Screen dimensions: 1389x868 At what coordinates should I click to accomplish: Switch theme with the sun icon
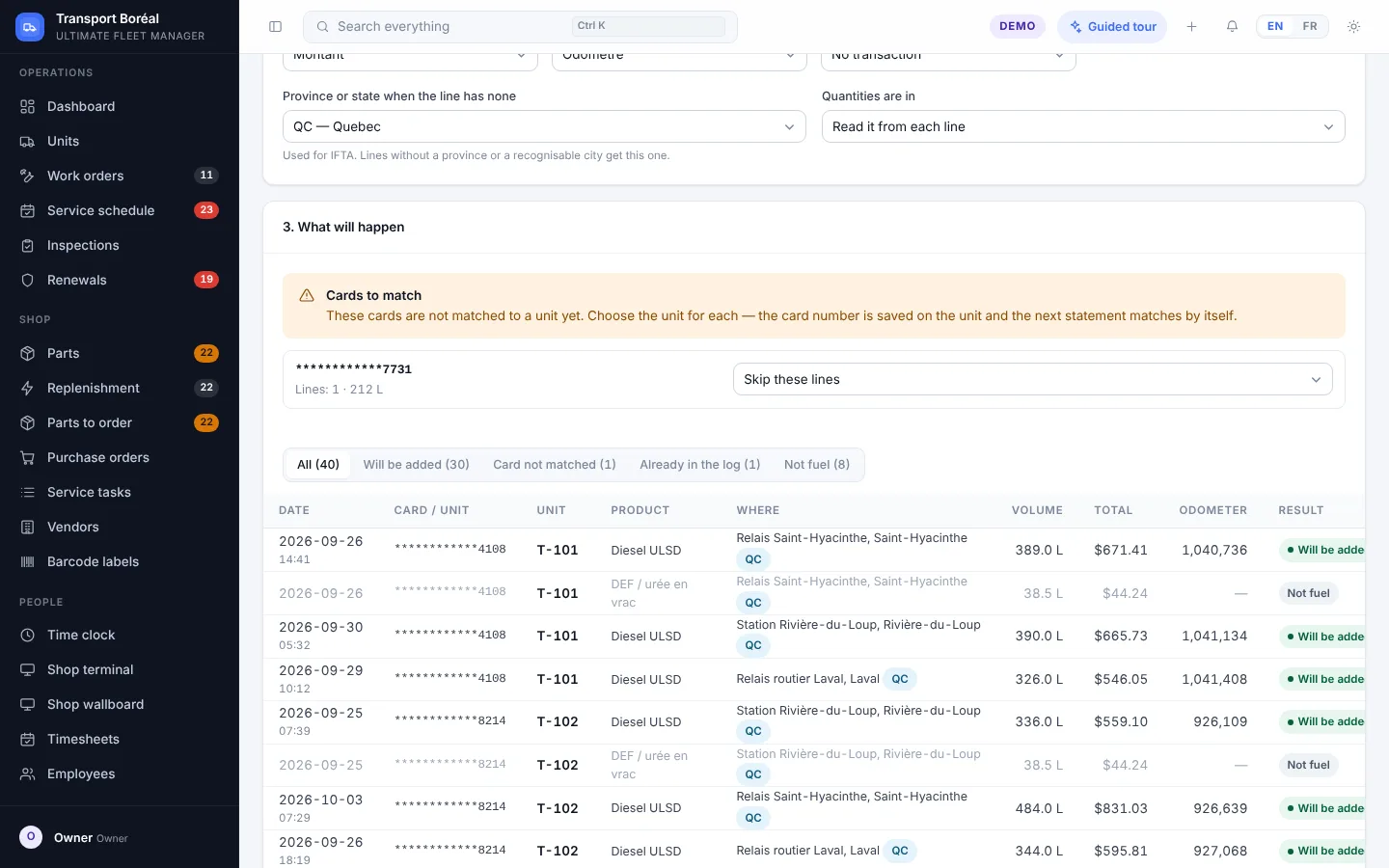pos(1354,27)
